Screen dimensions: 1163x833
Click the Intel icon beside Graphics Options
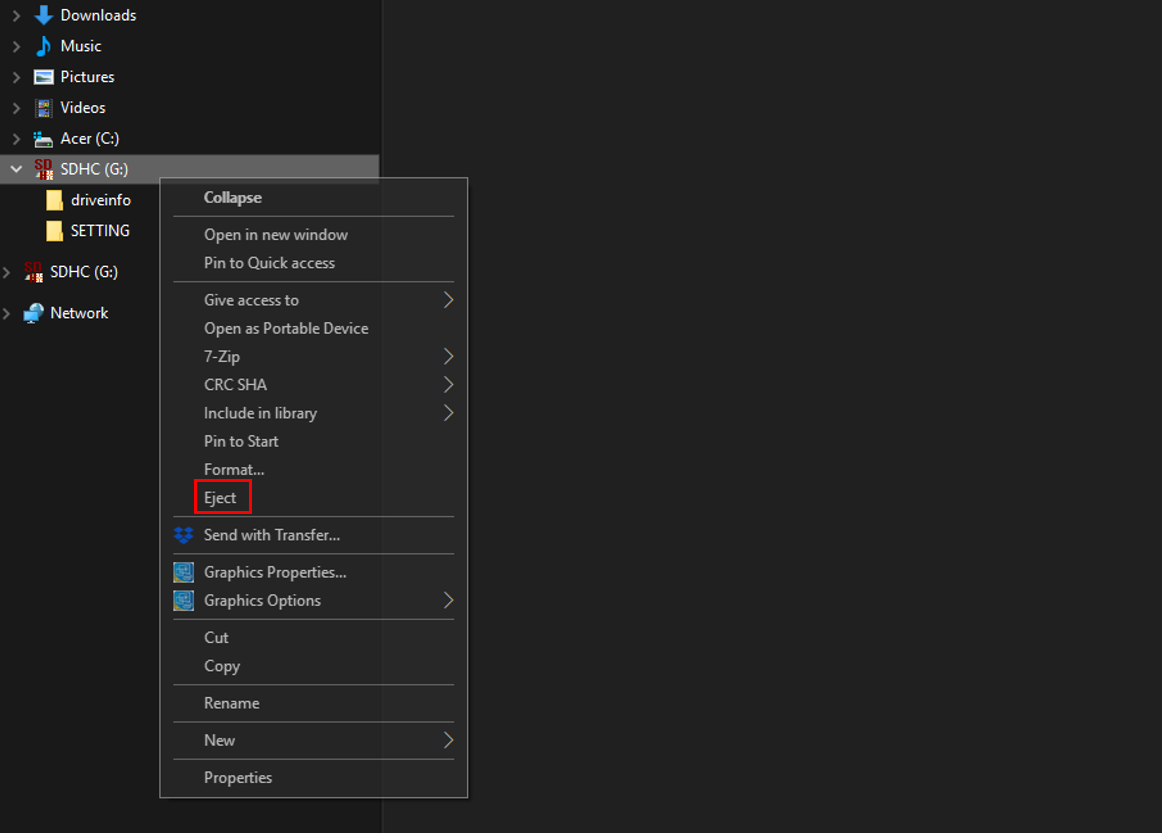[x=183, y=600]
